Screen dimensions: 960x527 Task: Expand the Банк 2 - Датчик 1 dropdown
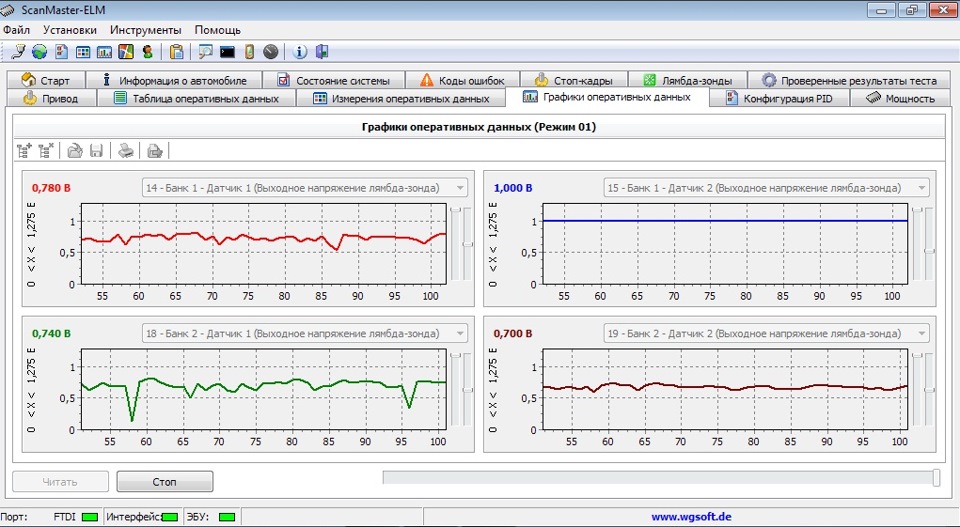coord(459,334)
